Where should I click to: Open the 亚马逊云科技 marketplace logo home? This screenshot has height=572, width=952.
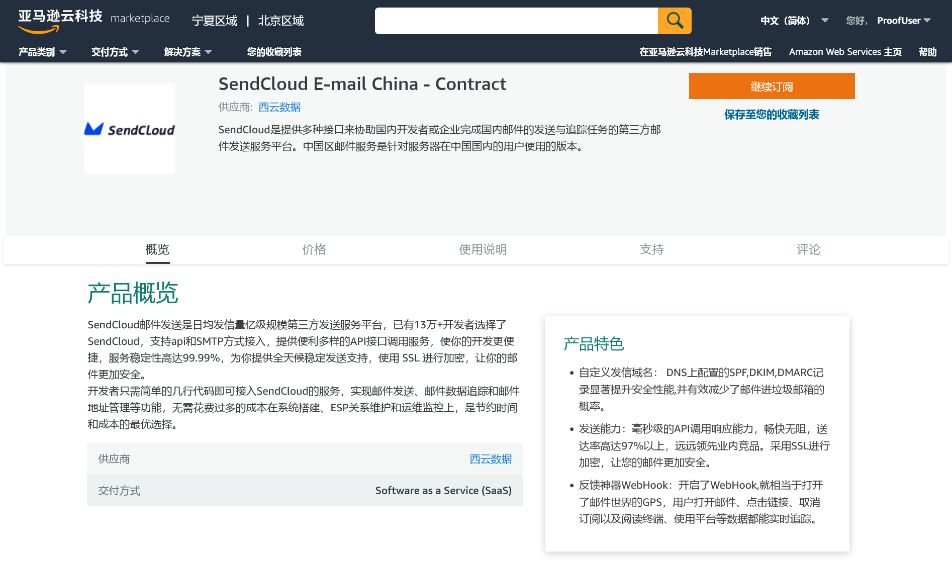coord(94,20)
